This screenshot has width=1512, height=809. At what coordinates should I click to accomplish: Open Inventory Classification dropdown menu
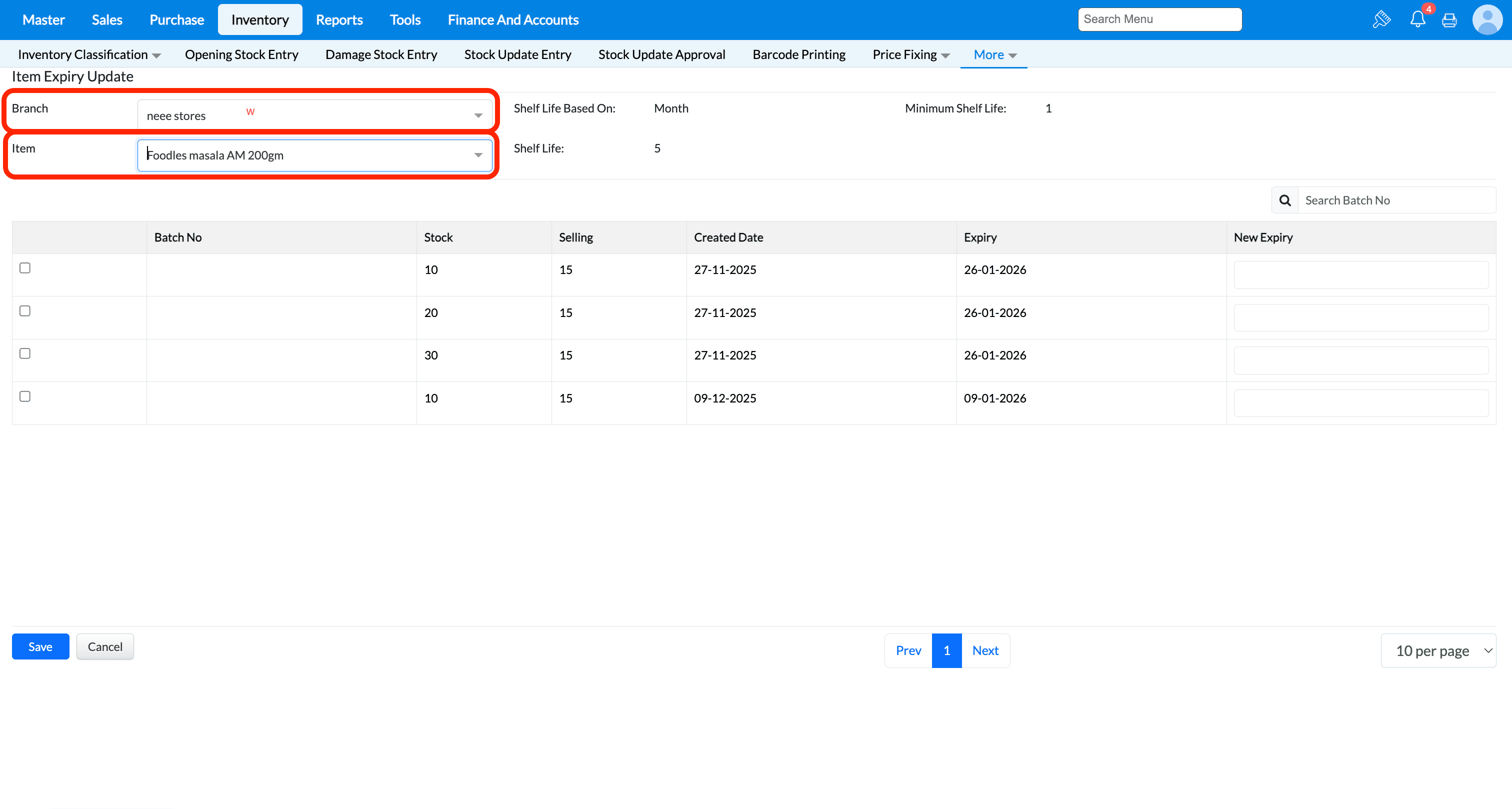[89, 54]
